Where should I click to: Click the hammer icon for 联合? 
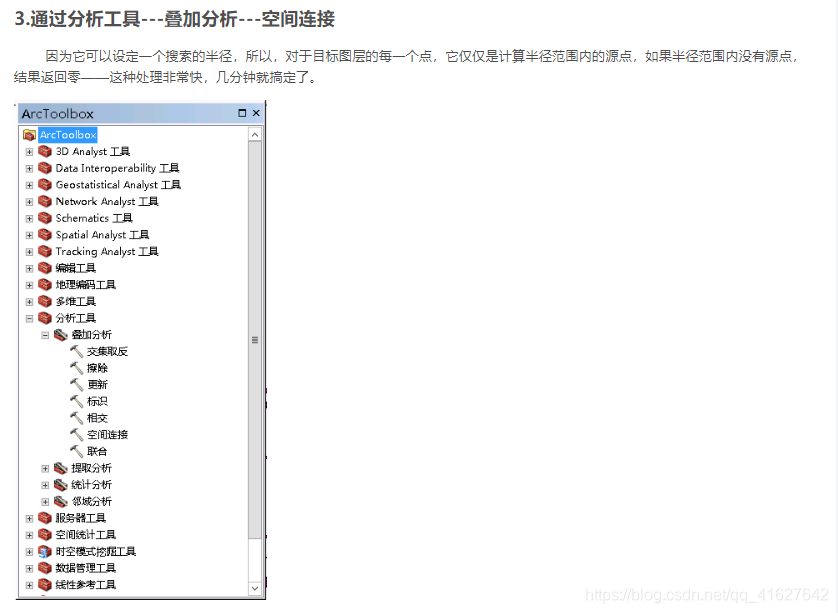[77, 451]
